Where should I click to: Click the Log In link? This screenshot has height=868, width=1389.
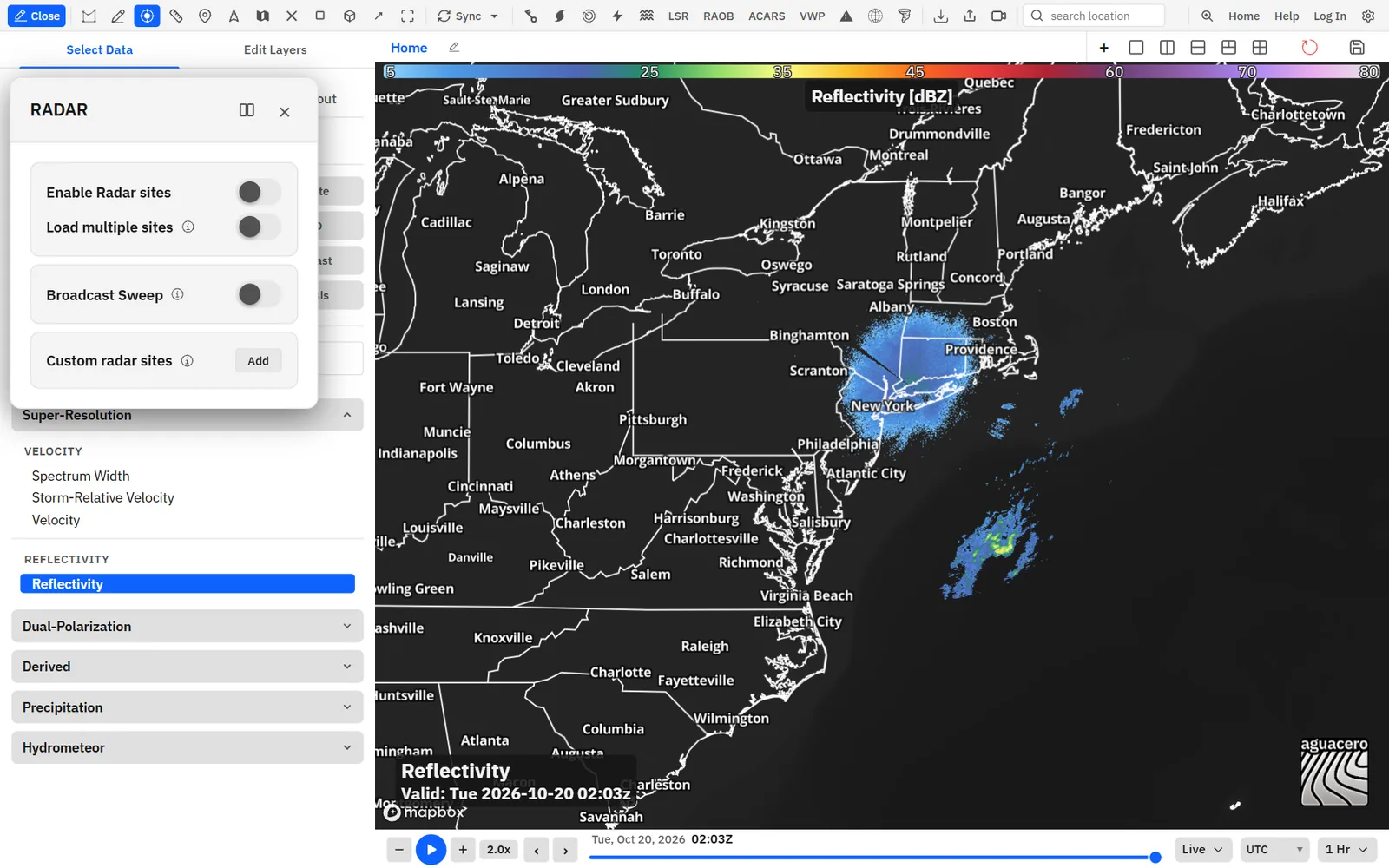1329,16
